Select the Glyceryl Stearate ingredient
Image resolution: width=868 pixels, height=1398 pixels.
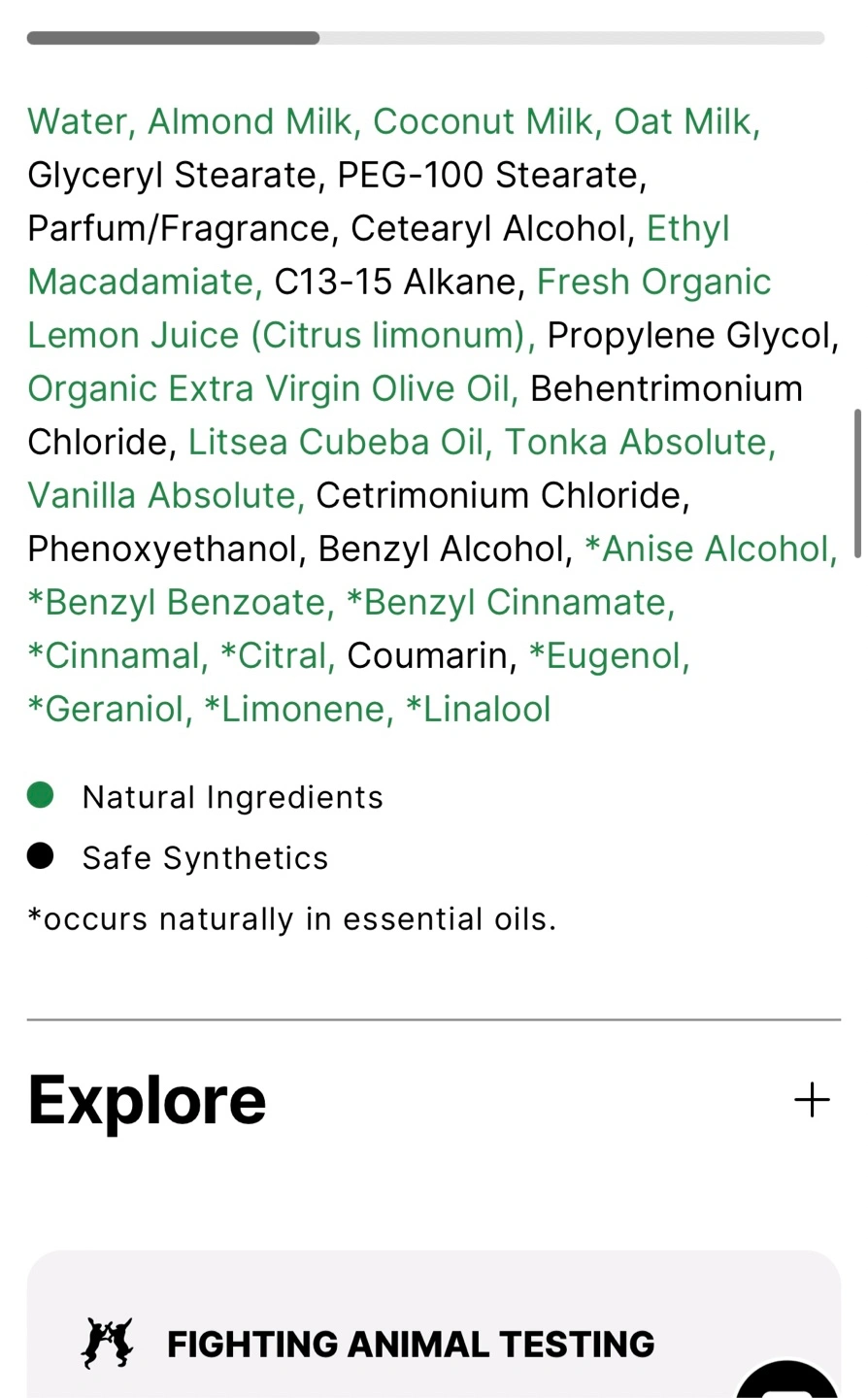pyautogui.click(x=172, y=175)
